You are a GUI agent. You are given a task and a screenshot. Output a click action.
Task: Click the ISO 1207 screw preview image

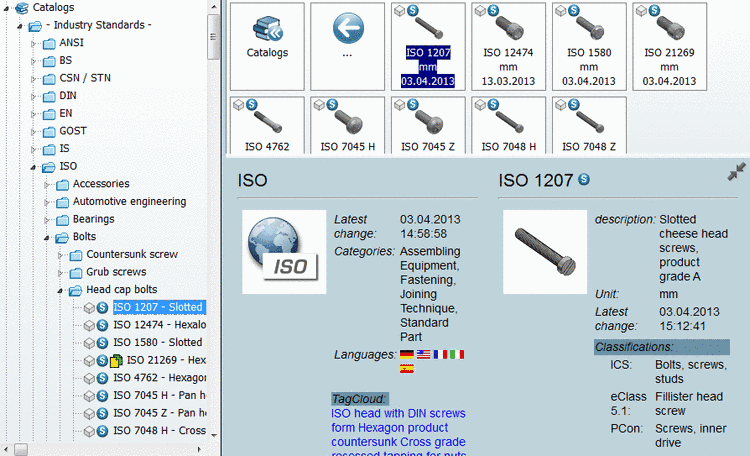pos(545,252)
